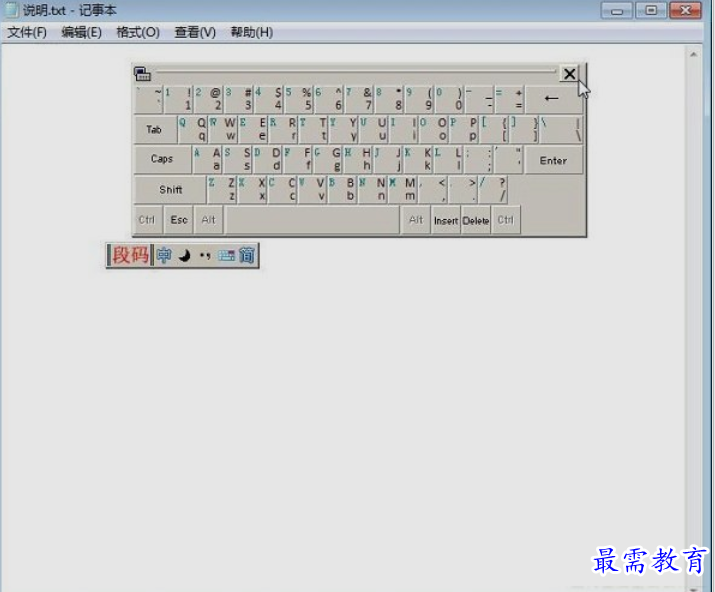This screenshot has width=715, height=592.
Task: Click the E key on soft keyboard
Action: [253, 130]
